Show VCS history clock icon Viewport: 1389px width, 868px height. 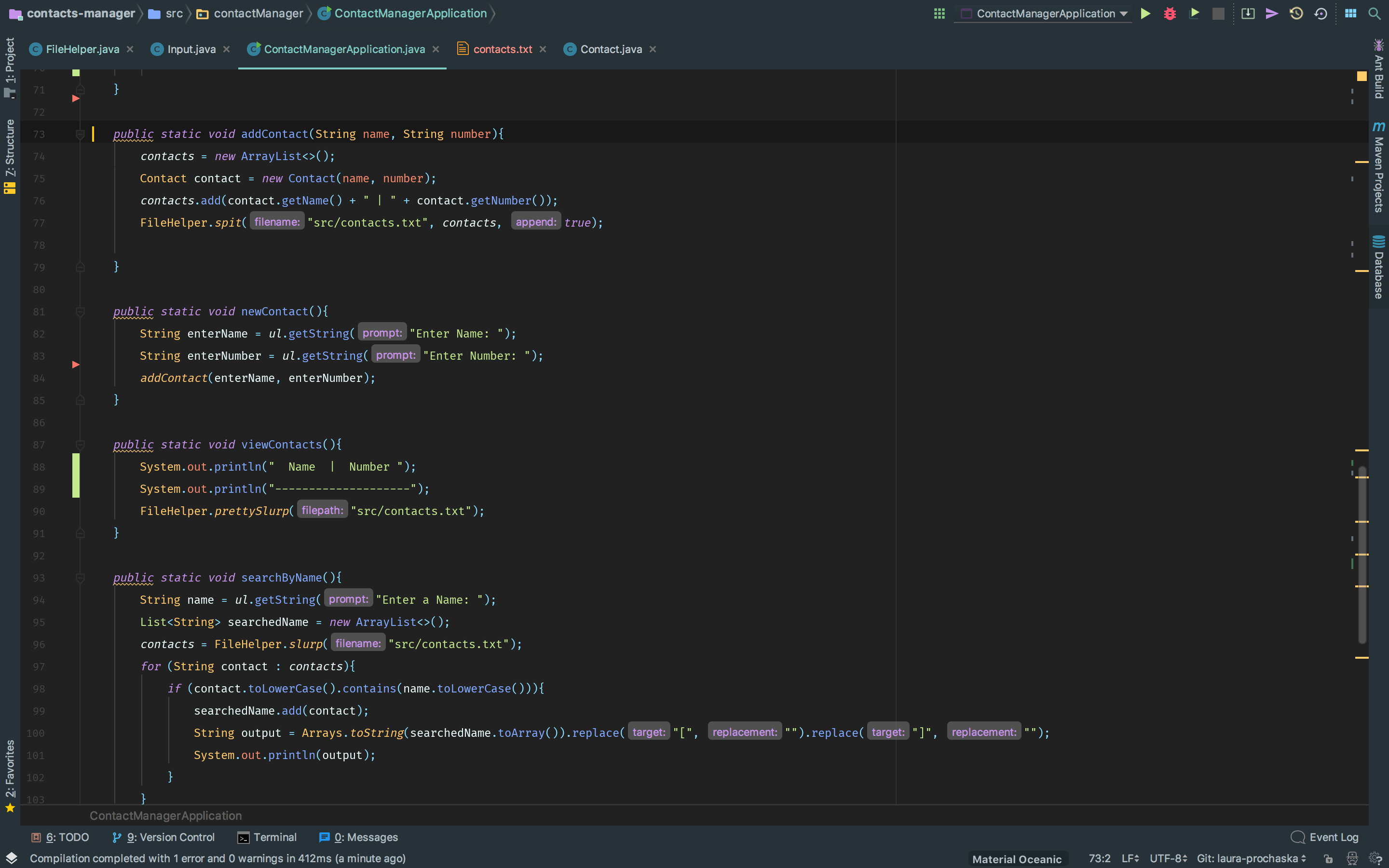click(1296, 14)
